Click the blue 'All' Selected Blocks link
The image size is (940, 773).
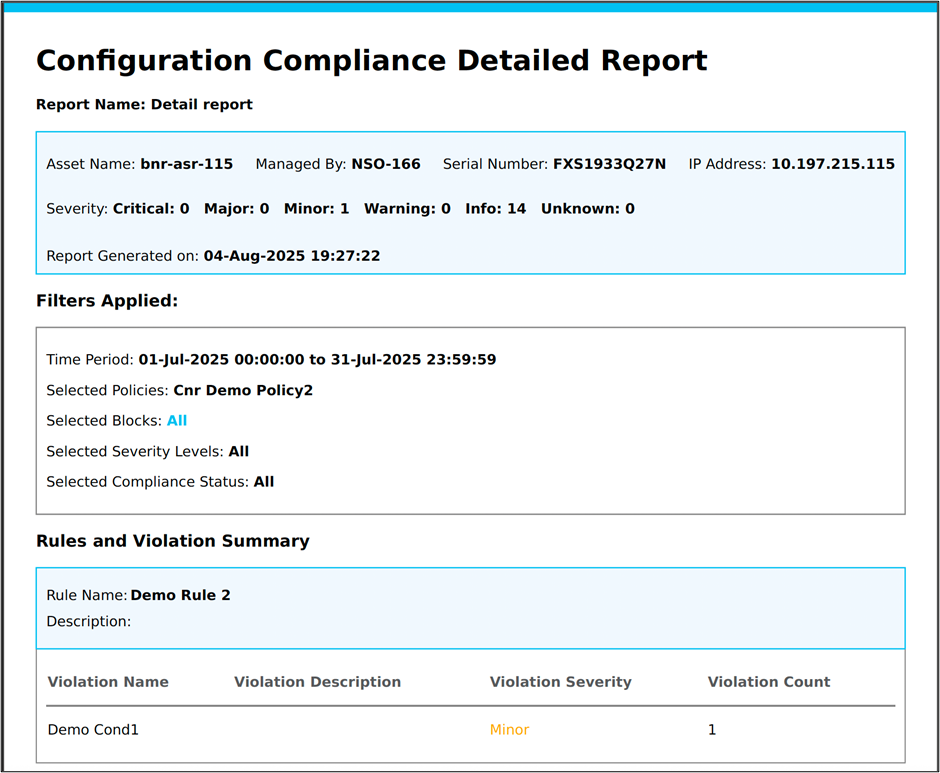(x=176, y=421)
